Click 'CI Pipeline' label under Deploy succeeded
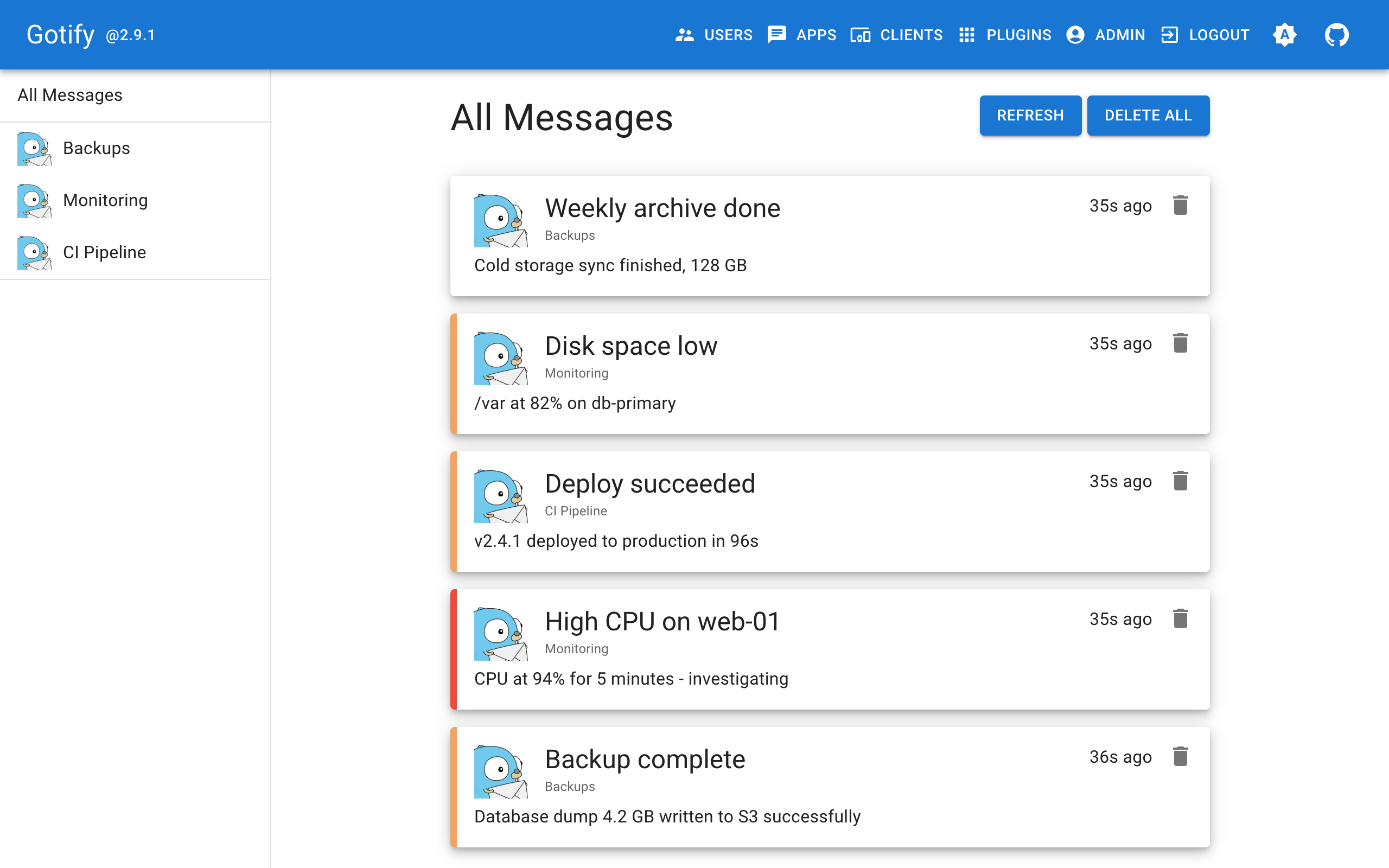This screenshot has height=868, width=1389. click(x=576, y=511)
